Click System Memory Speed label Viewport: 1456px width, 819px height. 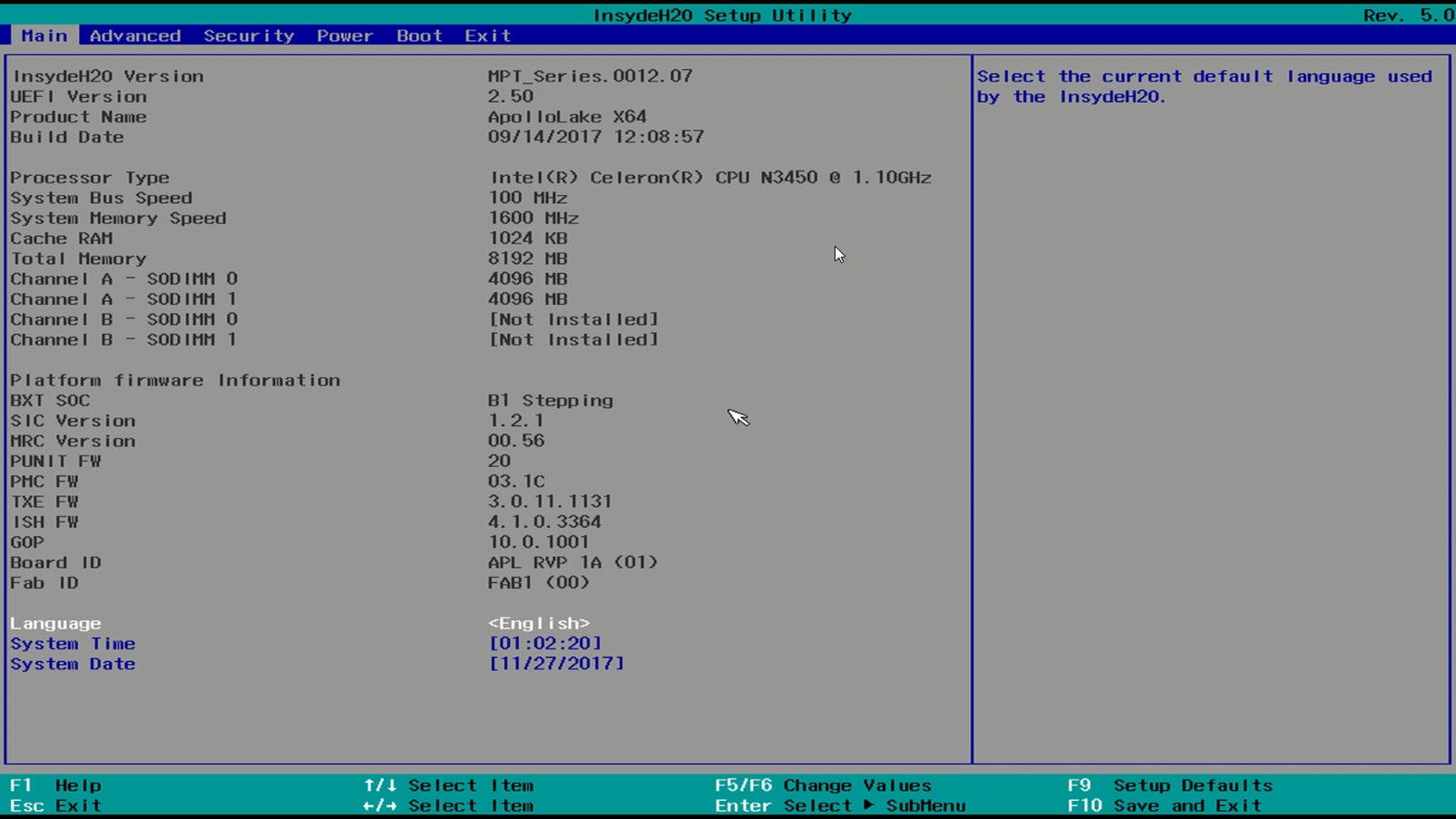(x=118, y=219)
